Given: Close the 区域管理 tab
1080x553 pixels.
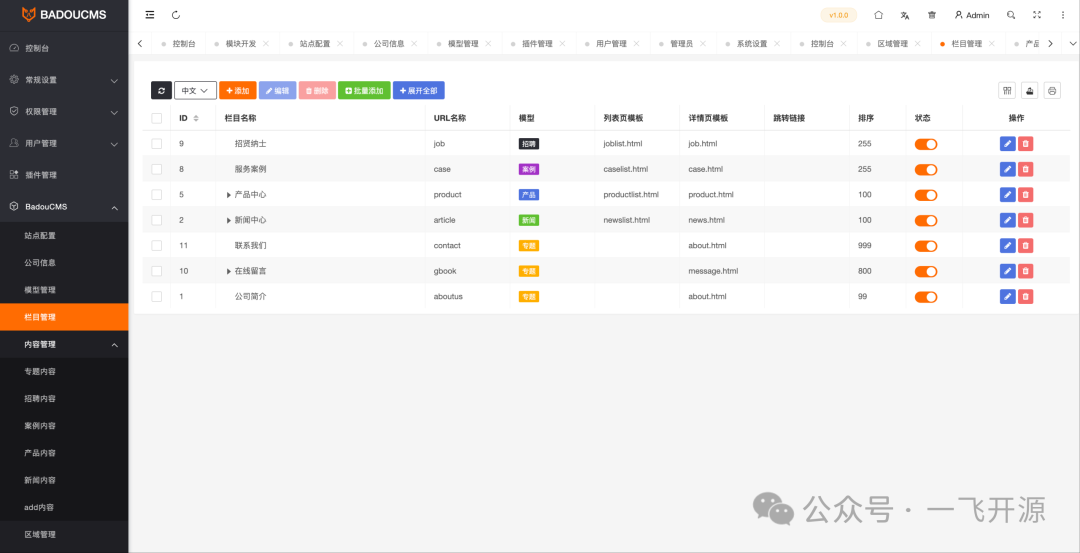Looking at the screenshot, I should [917, 43].
